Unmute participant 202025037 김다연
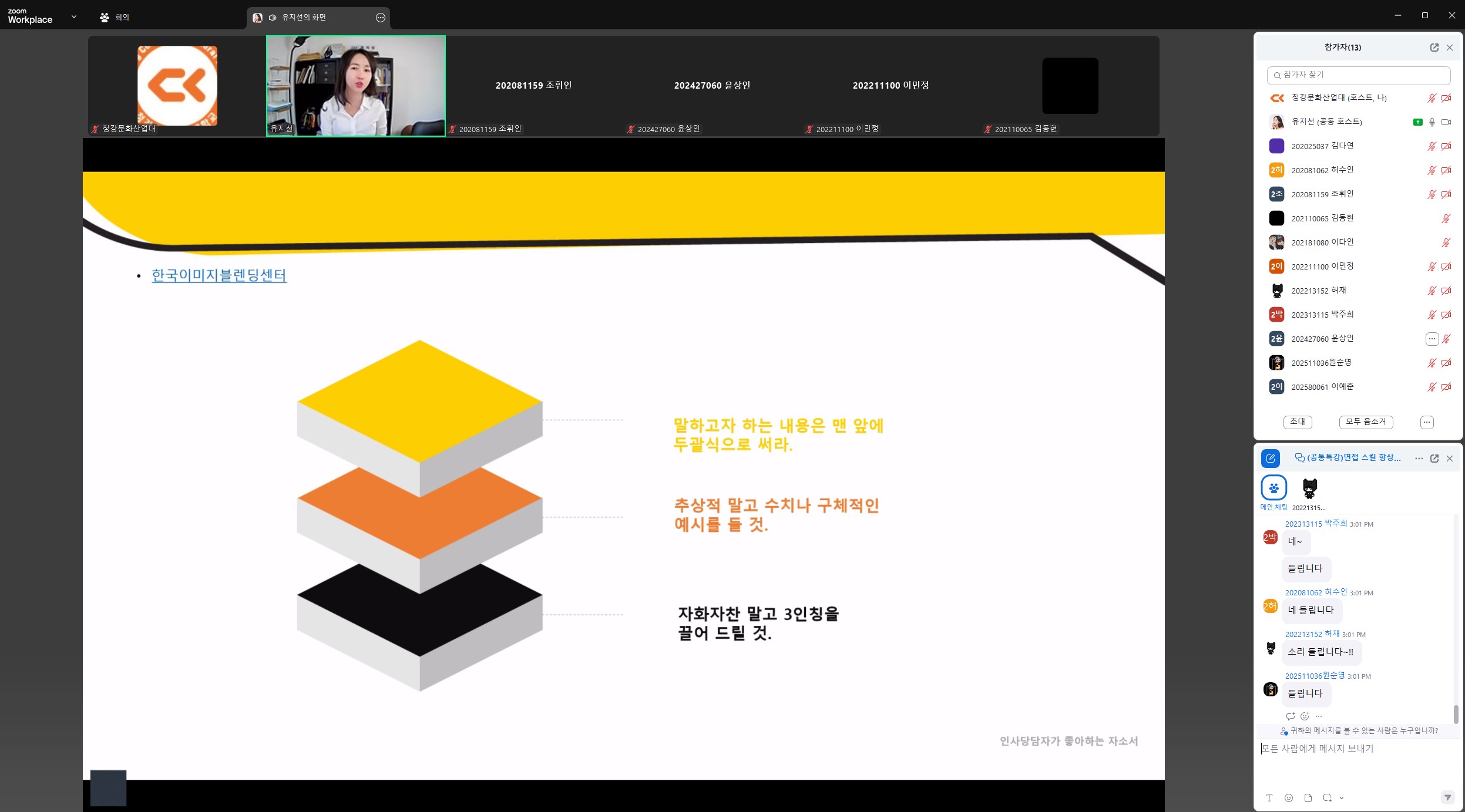 pos(1432,146)
